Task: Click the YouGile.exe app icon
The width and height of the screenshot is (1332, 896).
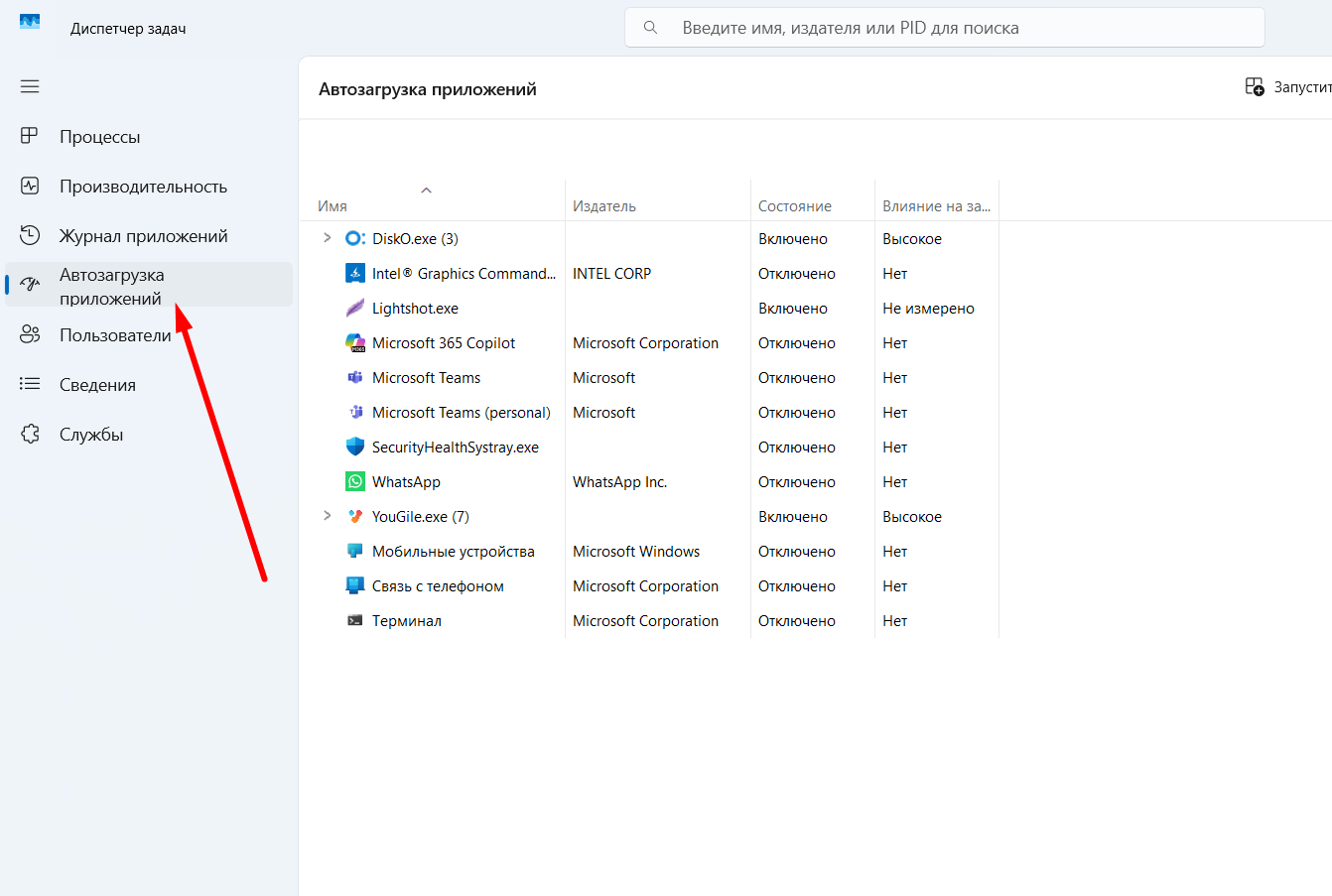Action: tap(355, 516)
